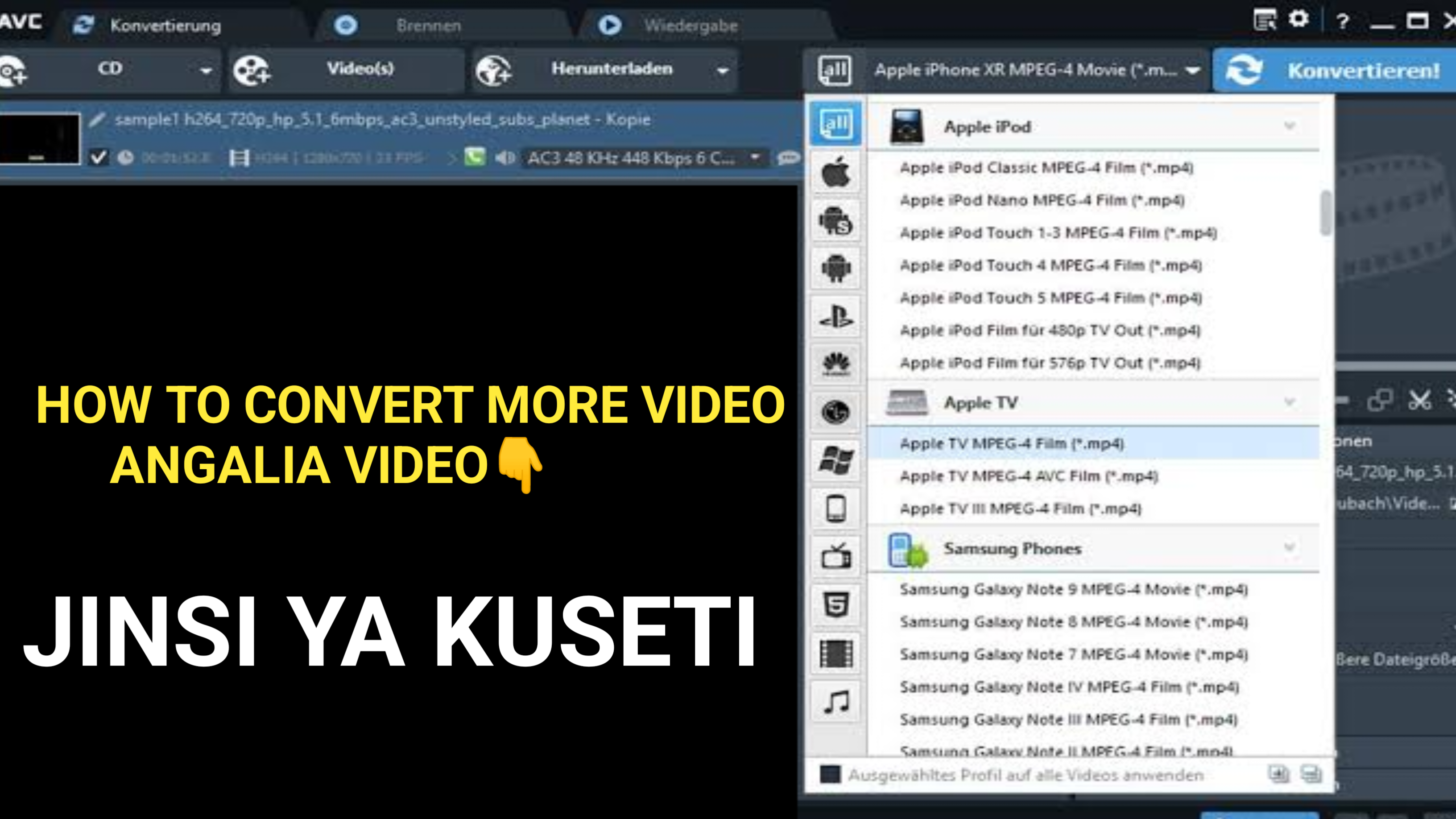Click the scissors cut icon
This screenshot has width=1456, height=819.
pyautogui.click(x=1419, y=400)
